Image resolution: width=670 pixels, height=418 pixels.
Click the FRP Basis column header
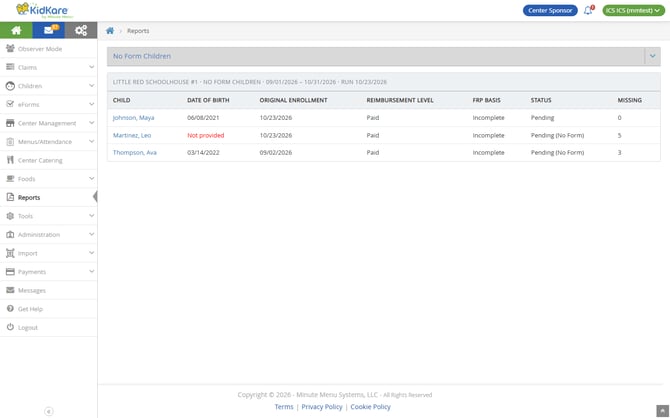(486, 100)
